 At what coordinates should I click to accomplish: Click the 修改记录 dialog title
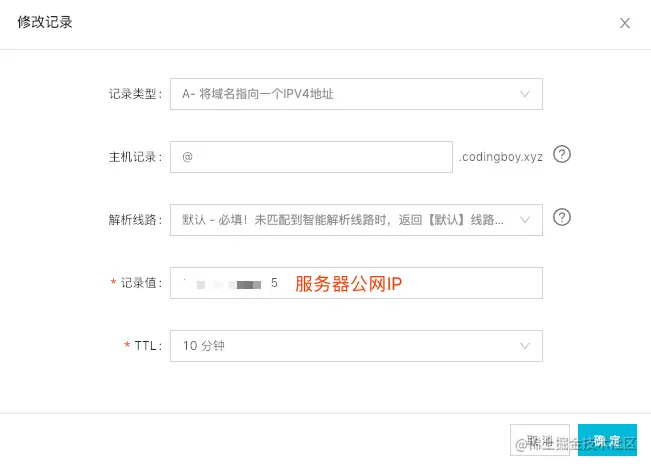tap(45, 22)
